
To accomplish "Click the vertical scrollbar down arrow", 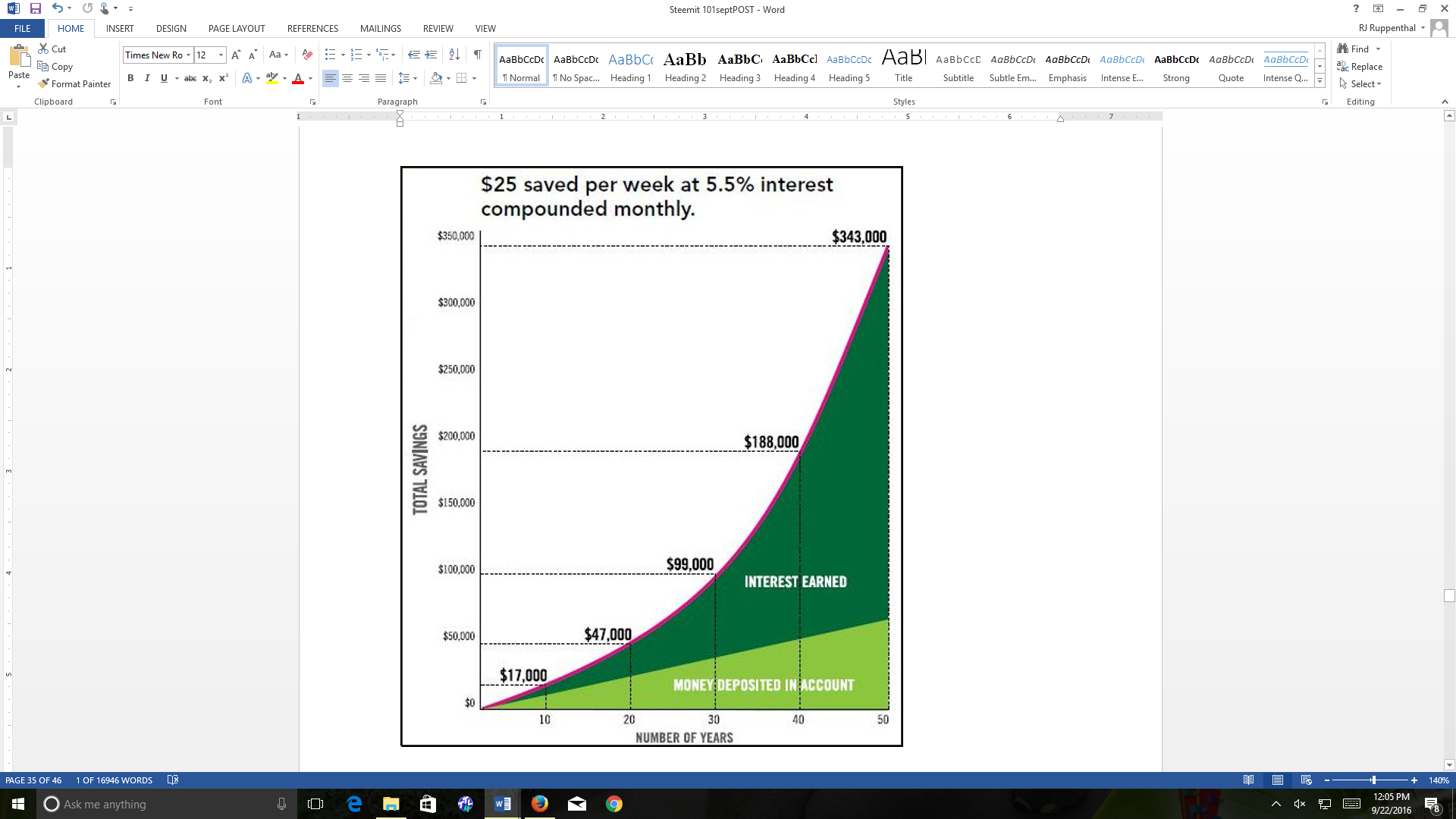I will coord(1449,765).
